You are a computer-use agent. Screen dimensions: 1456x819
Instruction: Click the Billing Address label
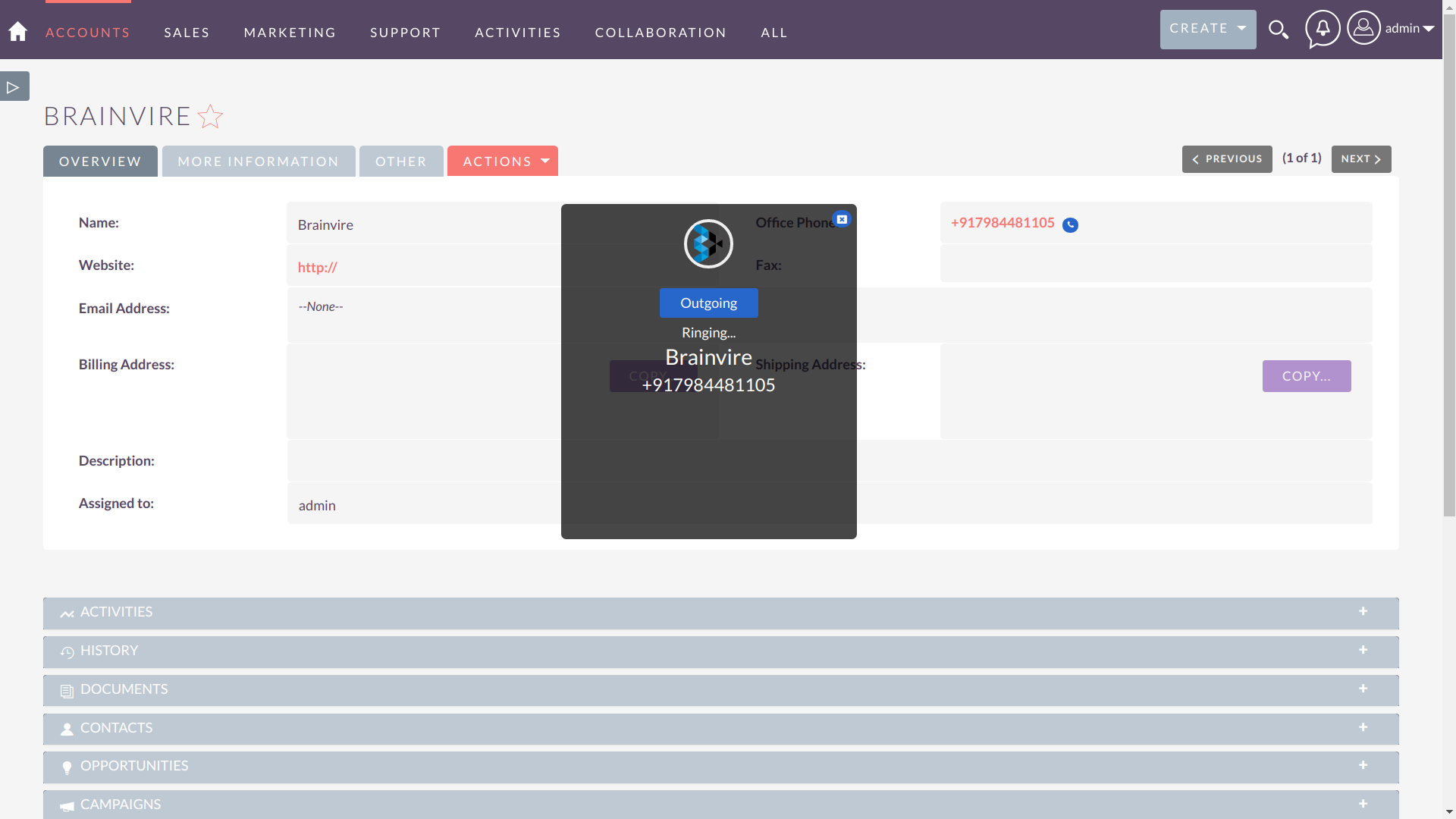127,364
